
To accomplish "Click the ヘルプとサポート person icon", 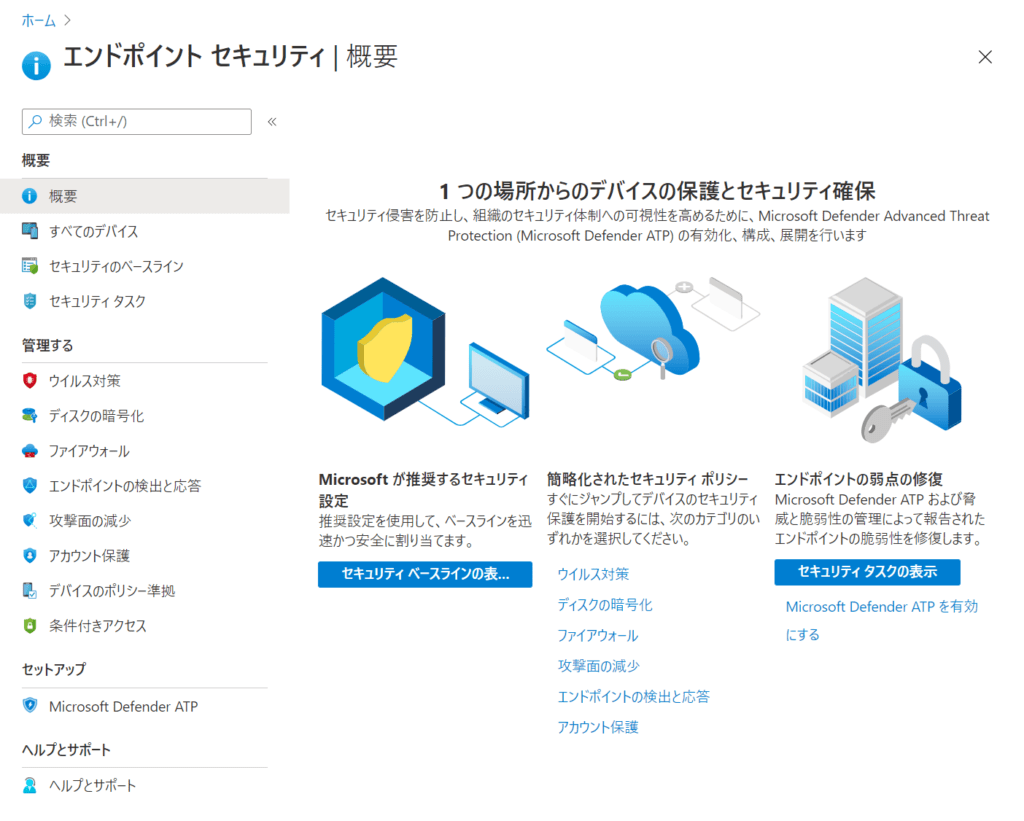I will click(x=29, y=785).
